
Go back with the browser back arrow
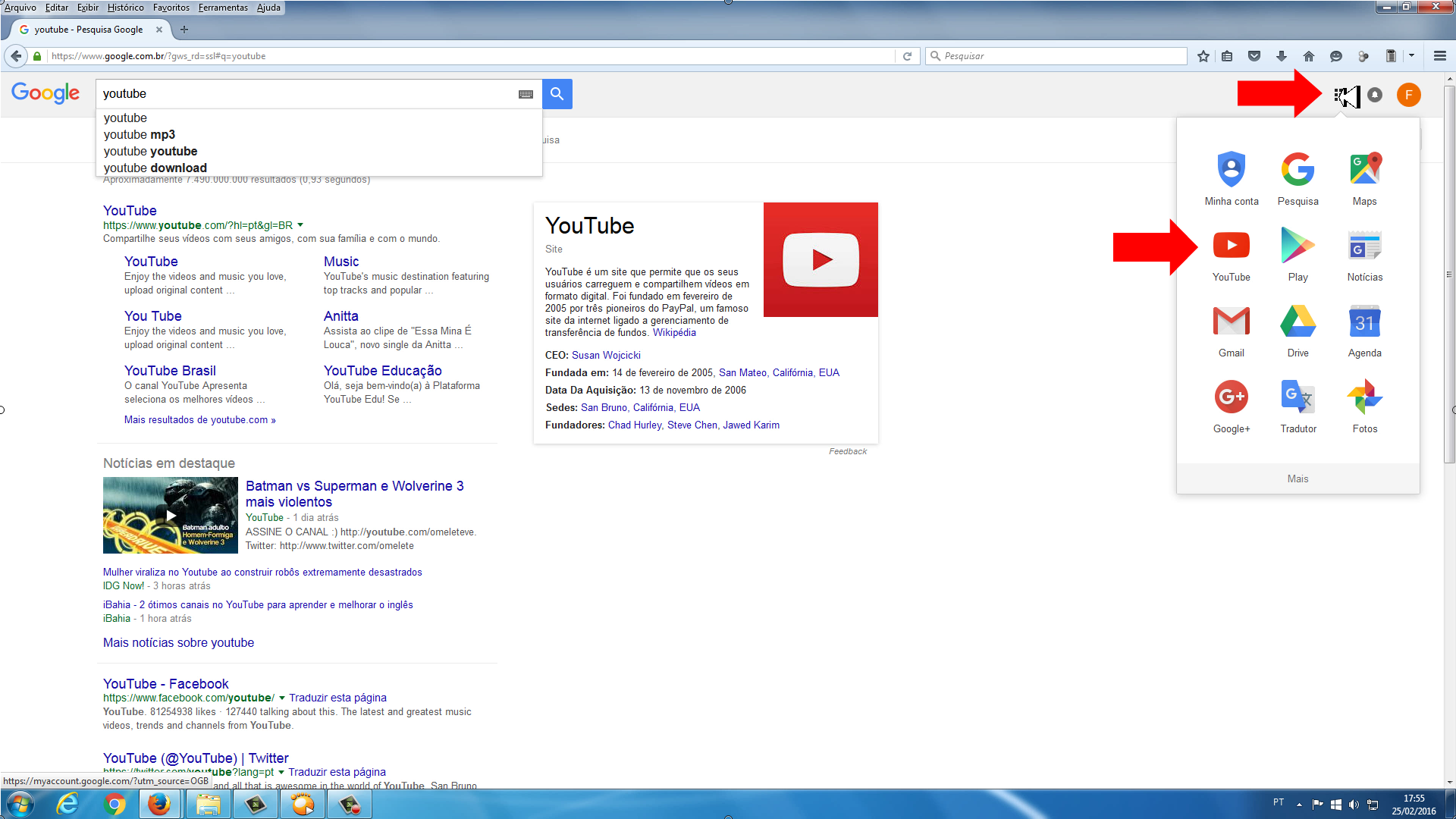(15, 56)
